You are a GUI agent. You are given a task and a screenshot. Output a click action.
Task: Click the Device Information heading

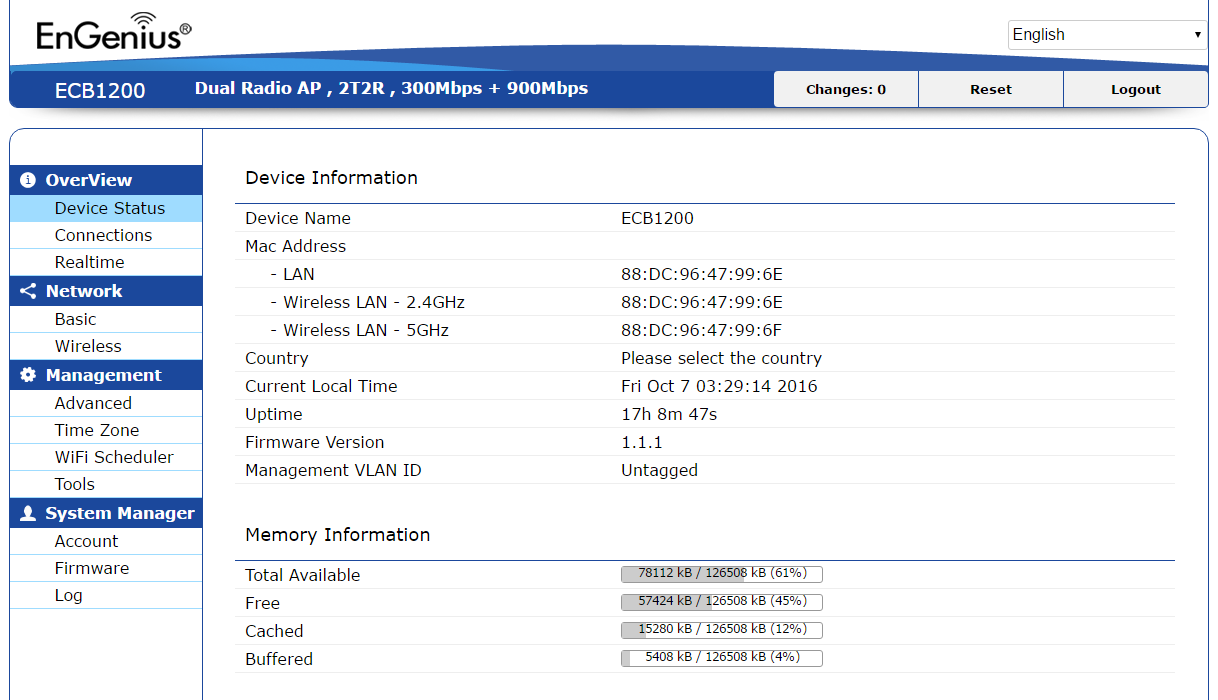332,178
